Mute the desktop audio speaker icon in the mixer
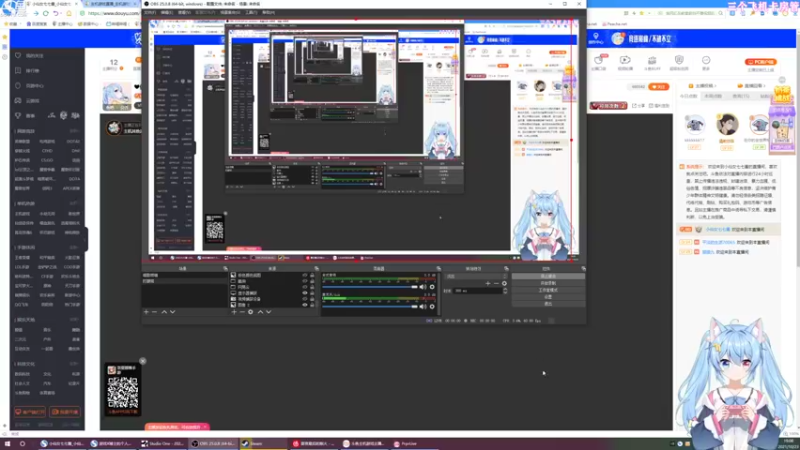 [x=422, y=287]
